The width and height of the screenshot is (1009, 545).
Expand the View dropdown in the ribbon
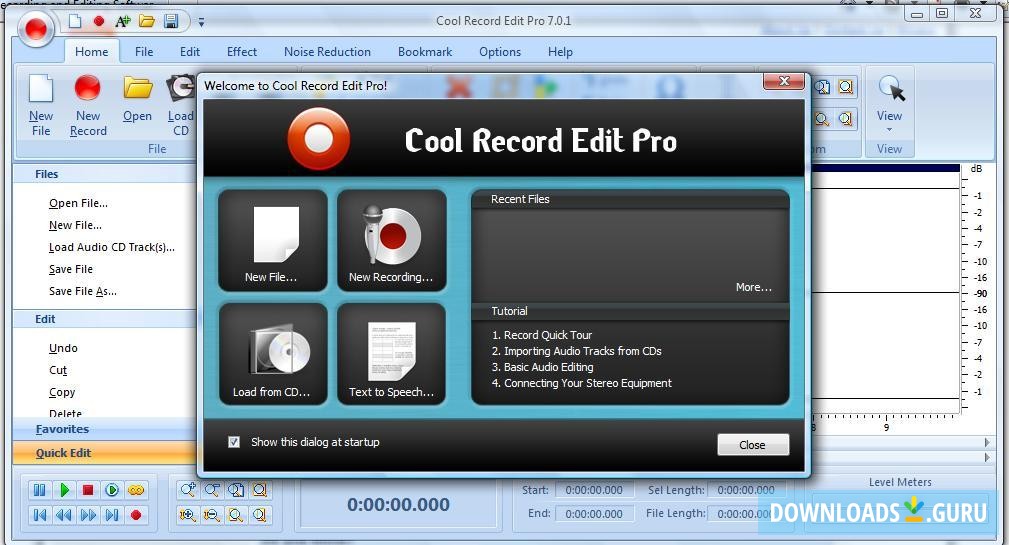(889, 104)
